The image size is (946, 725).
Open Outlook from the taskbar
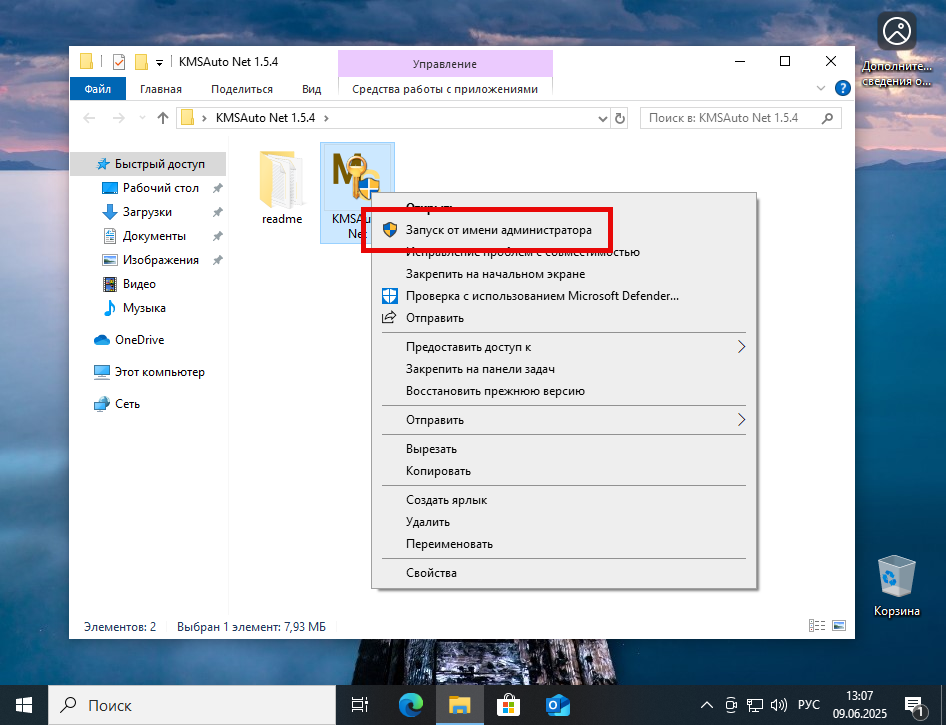click(x=557, y=705)
